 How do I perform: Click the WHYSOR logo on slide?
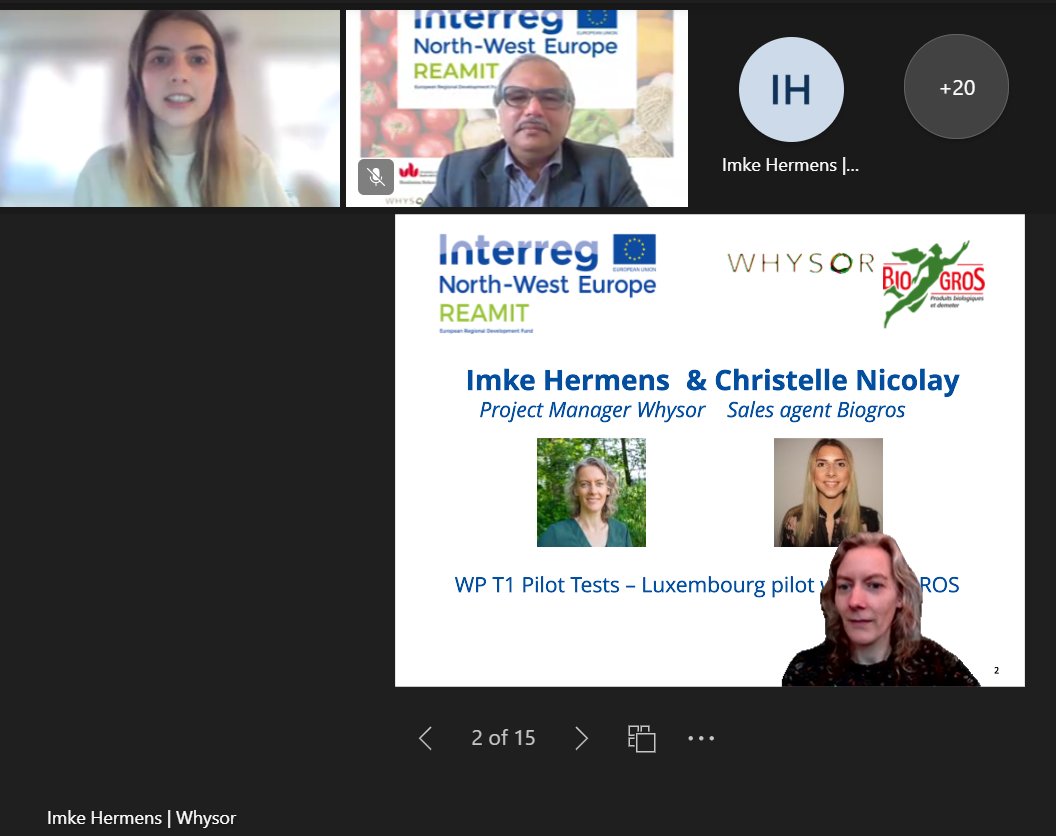pyautogui.click(x=801, y=263)
